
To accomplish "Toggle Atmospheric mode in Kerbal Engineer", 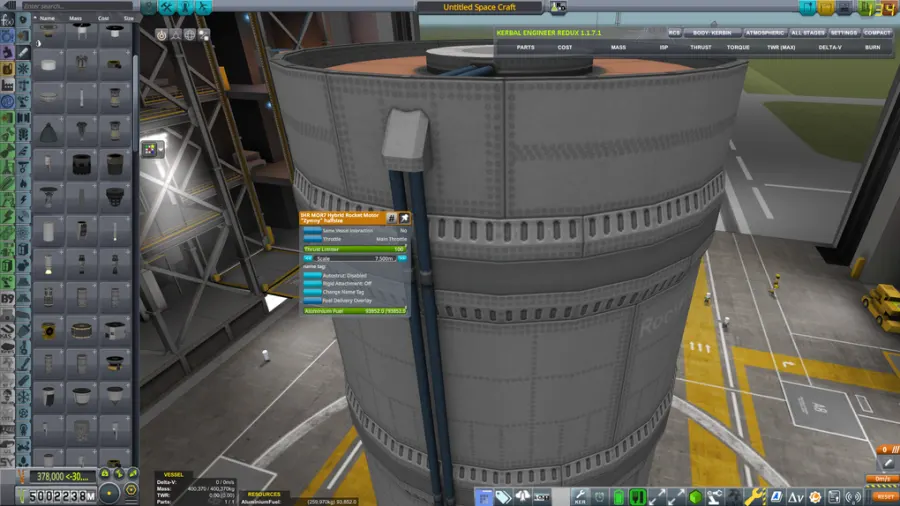I will 765,33.
